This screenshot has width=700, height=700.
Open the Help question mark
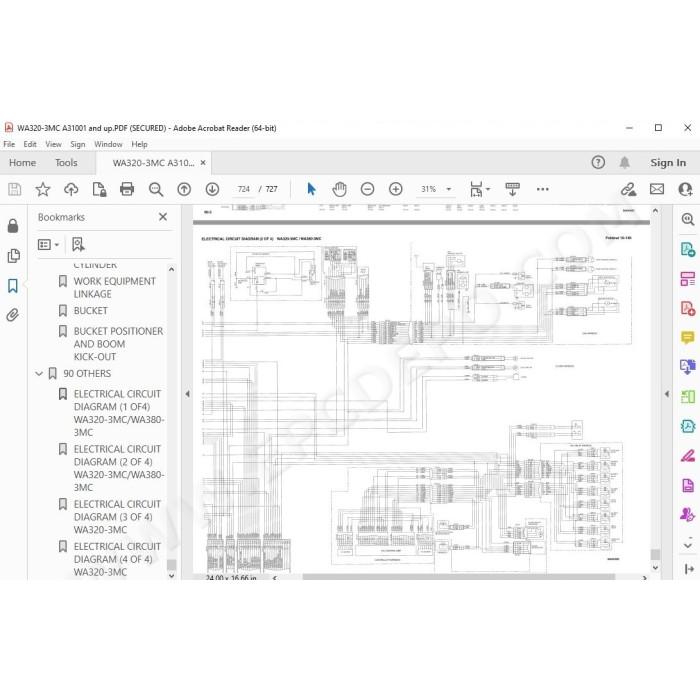pos(598,162)
